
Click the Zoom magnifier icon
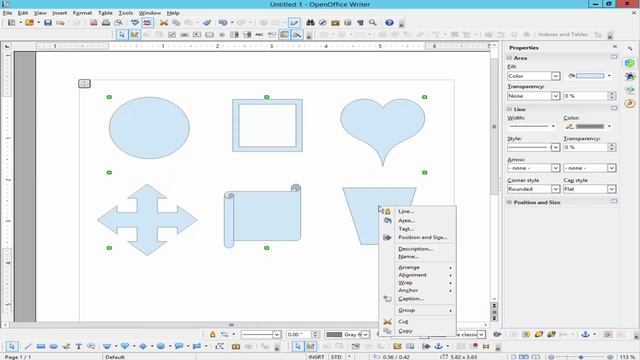pyautogui.click(x=373, y=23)
